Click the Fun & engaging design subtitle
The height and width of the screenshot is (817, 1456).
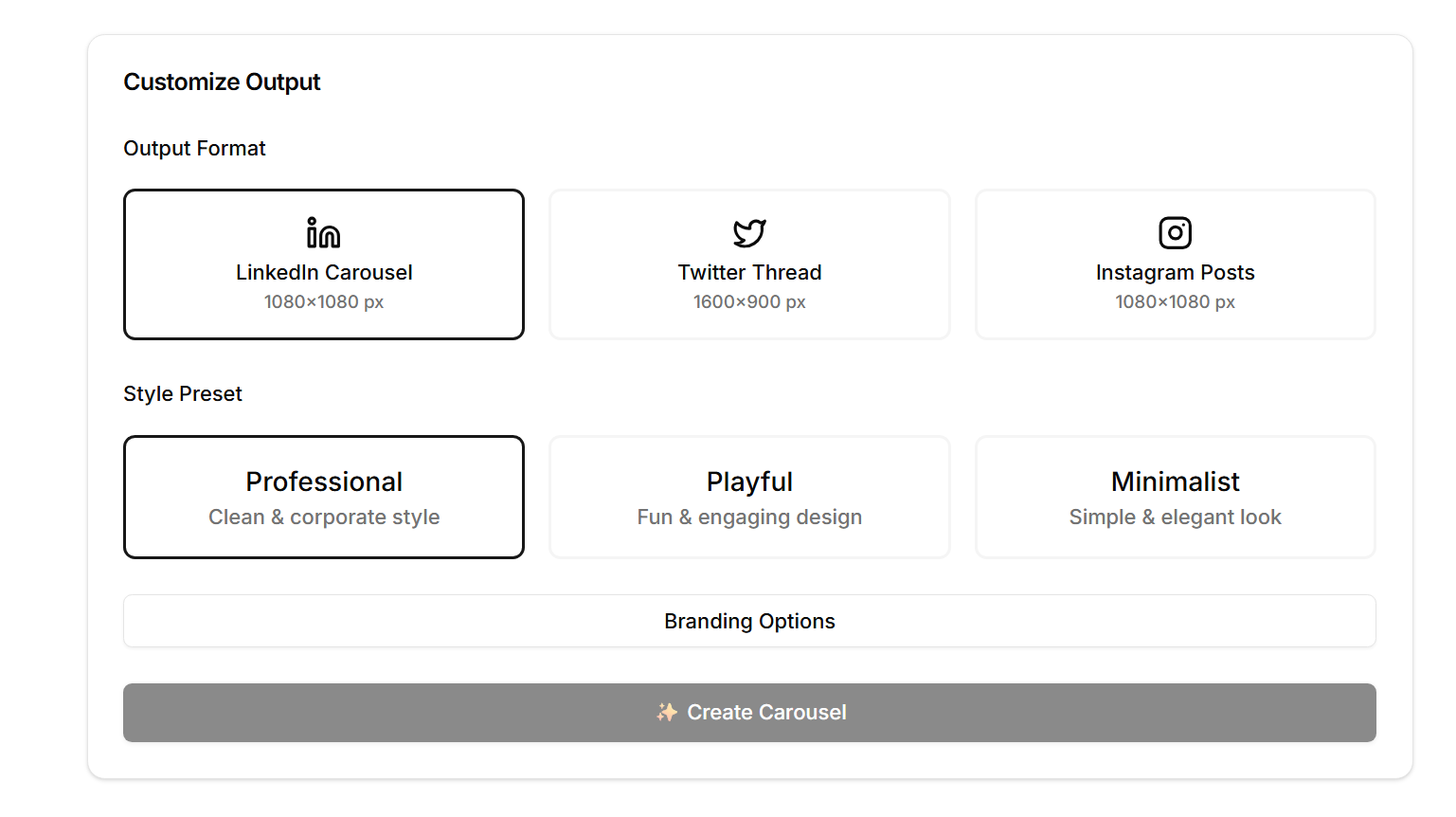tap(748, 517)
